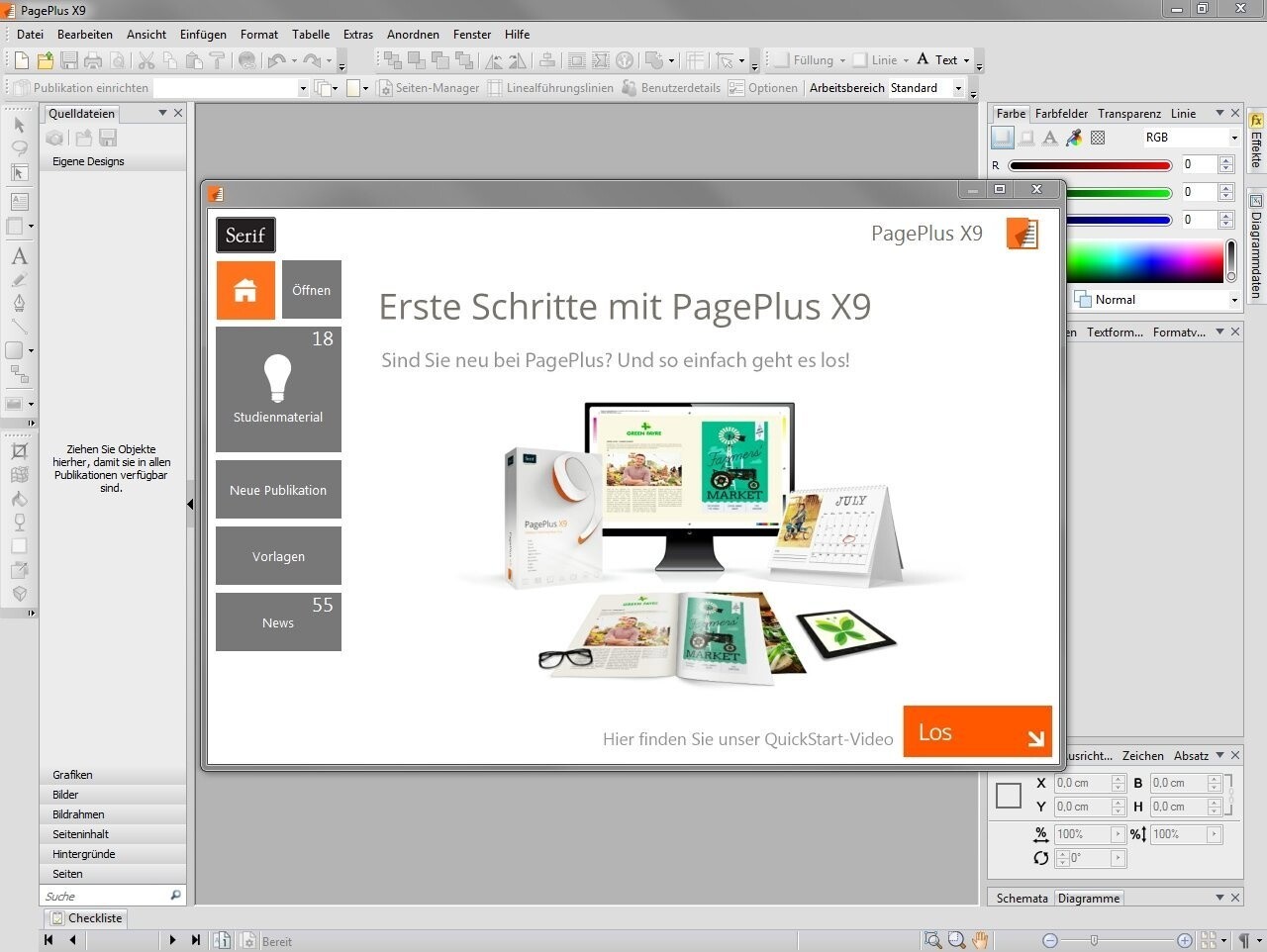Expand the QuickShape tool flyout arrow
Screen dimensions: 1267x952
coord(31,350)
